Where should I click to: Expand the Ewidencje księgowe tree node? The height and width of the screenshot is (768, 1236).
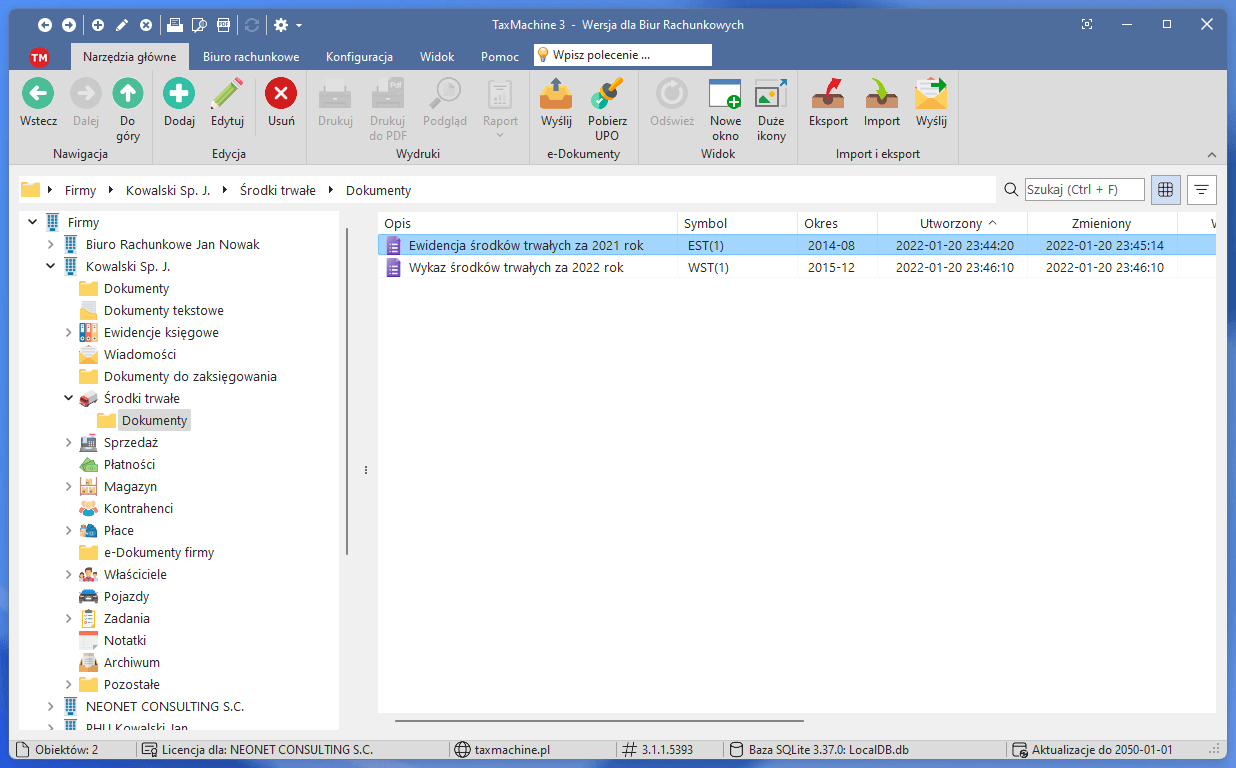(69, 333)
